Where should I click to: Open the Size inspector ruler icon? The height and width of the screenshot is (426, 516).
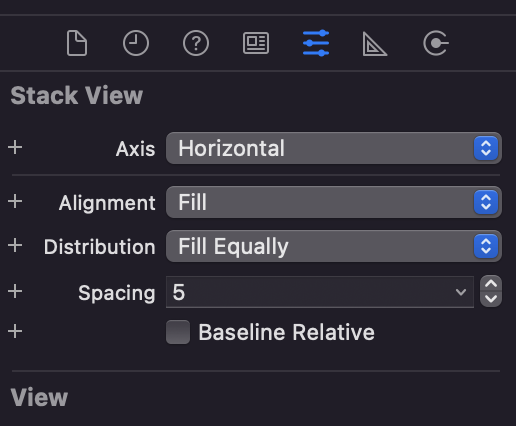[x=375, y=43]
